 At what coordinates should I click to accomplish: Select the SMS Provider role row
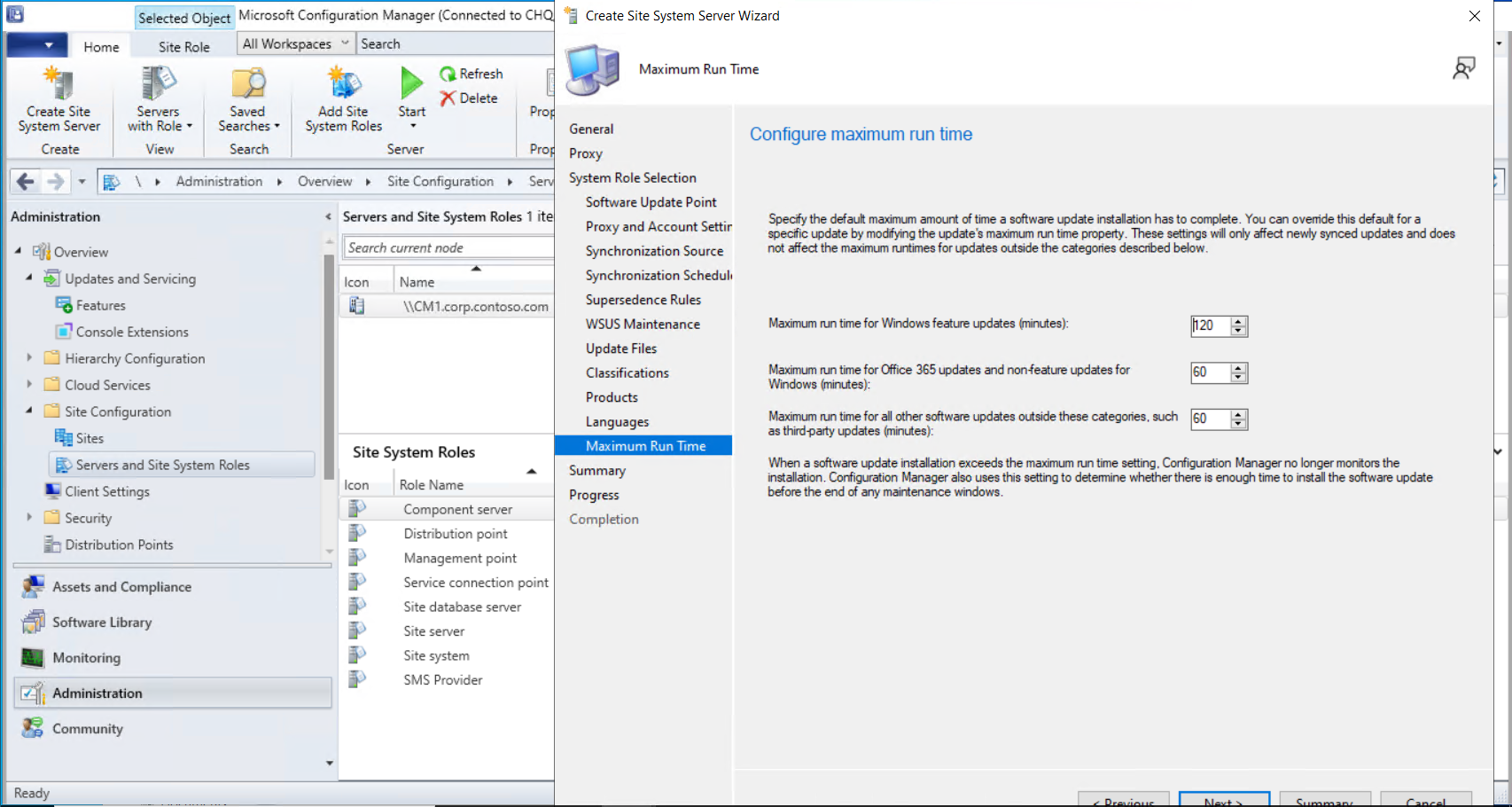point(447,680)
